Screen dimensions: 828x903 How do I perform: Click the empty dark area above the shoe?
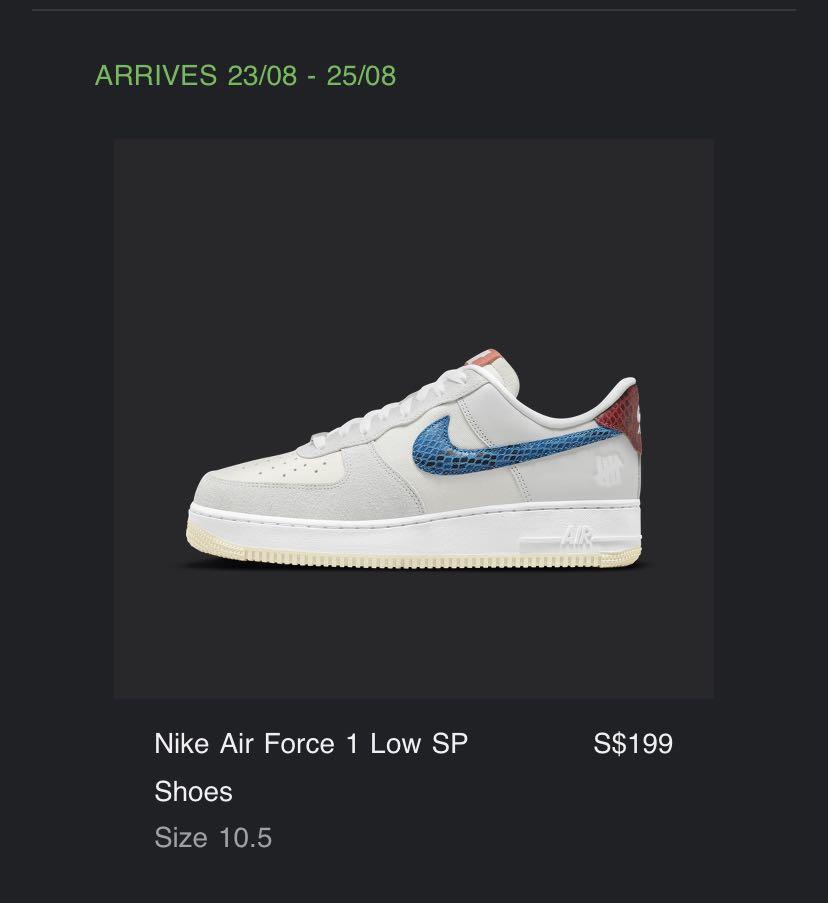pos(413,242)
